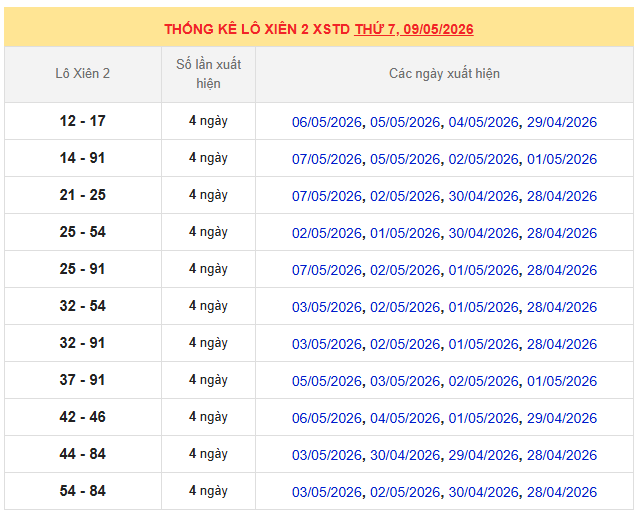This screenshot has width=638, height=519.
Task: Open 03/05/2026 in the 37 - 91 row
Action: tap(405, 381)
